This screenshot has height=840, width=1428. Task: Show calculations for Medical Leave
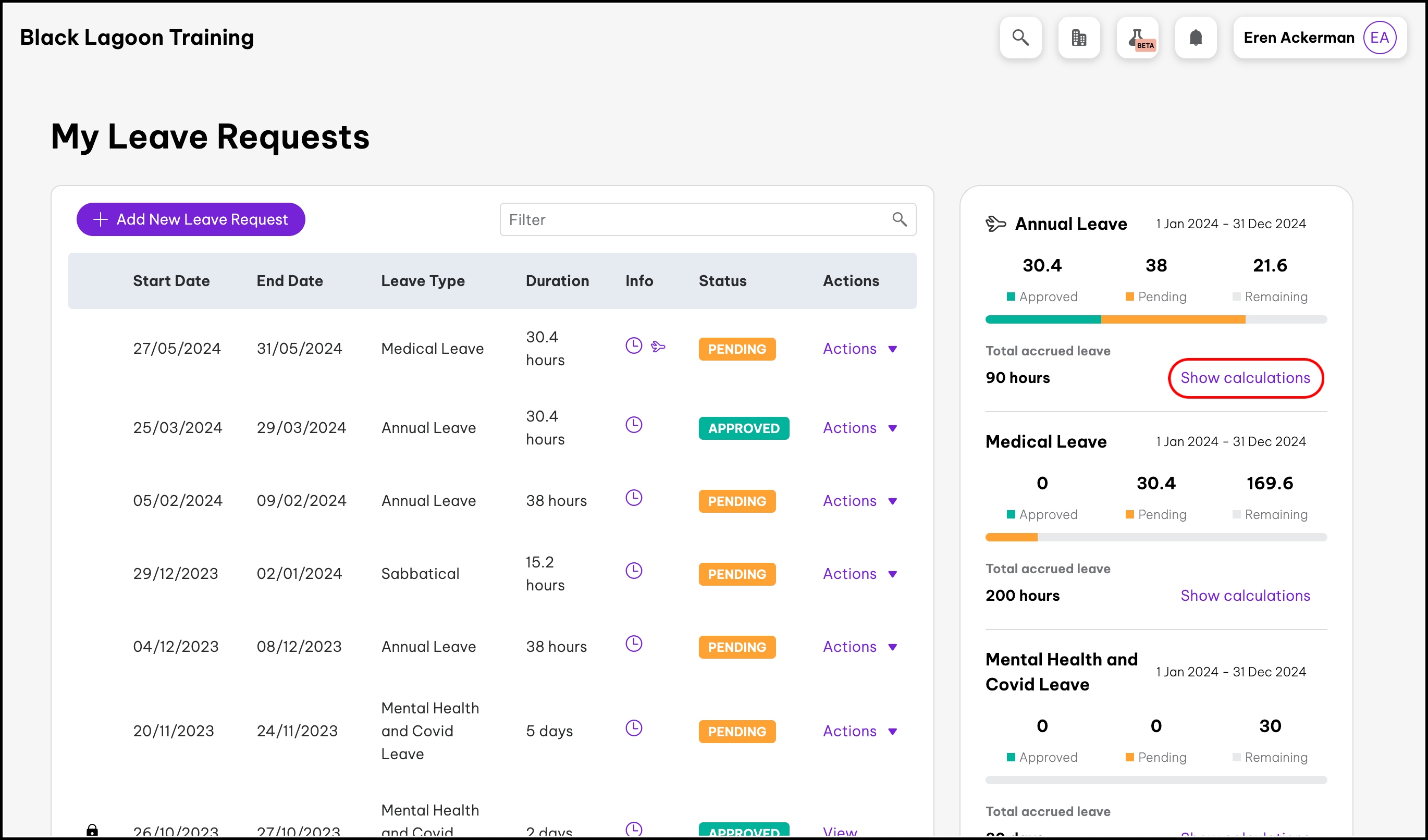click(x=1245, y=595)
